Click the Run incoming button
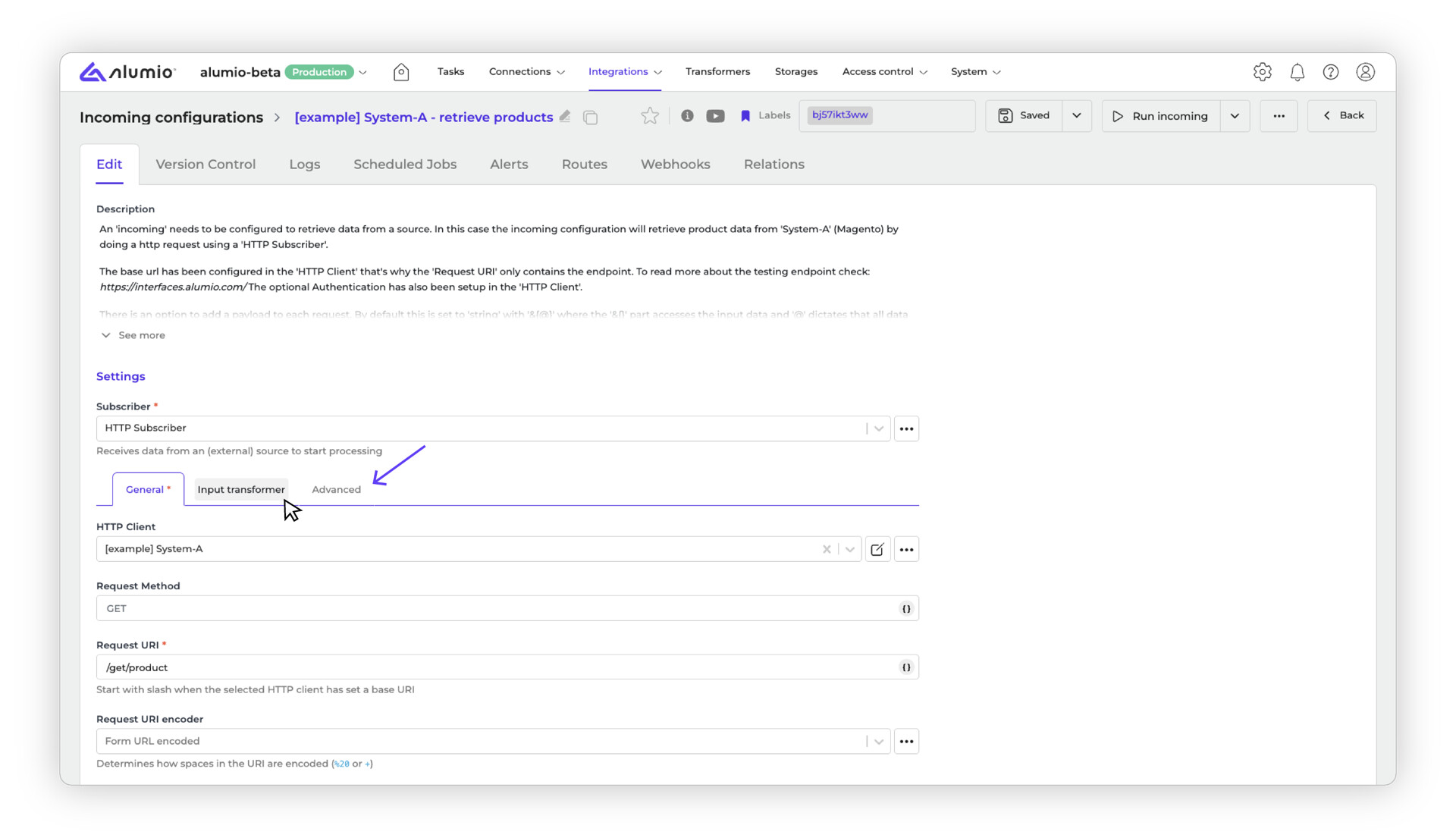The height and width of the screenshot is (838, 1456). pos(1161,116)
